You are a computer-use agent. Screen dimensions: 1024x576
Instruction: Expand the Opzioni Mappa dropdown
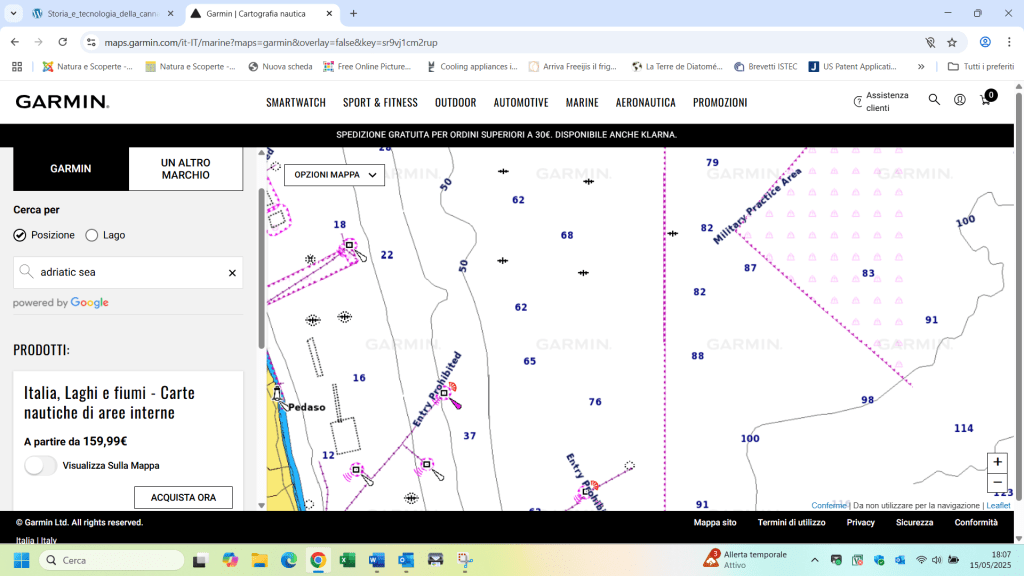334,174
